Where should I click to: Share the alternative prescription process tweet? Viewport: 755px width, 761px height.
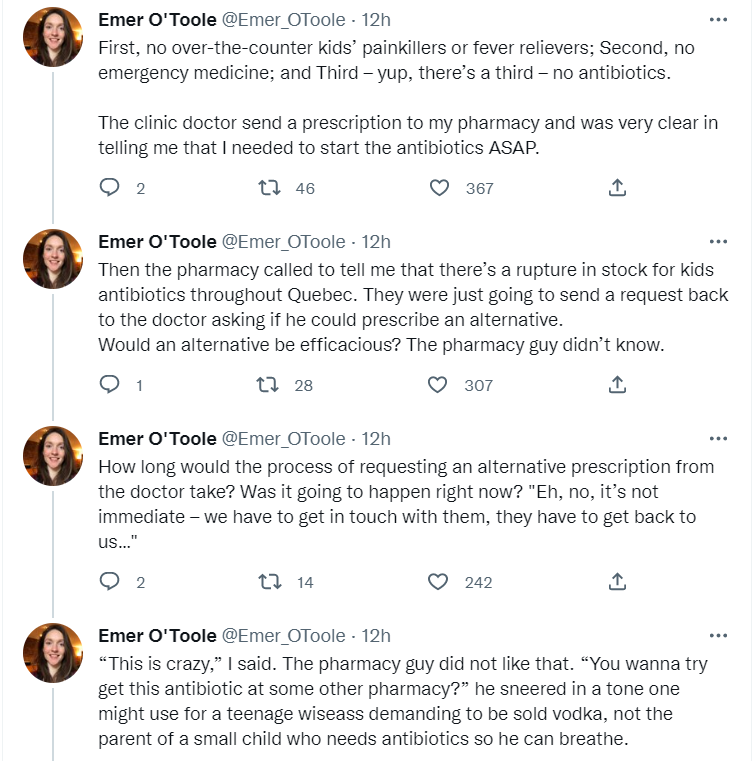click(618, 582)
